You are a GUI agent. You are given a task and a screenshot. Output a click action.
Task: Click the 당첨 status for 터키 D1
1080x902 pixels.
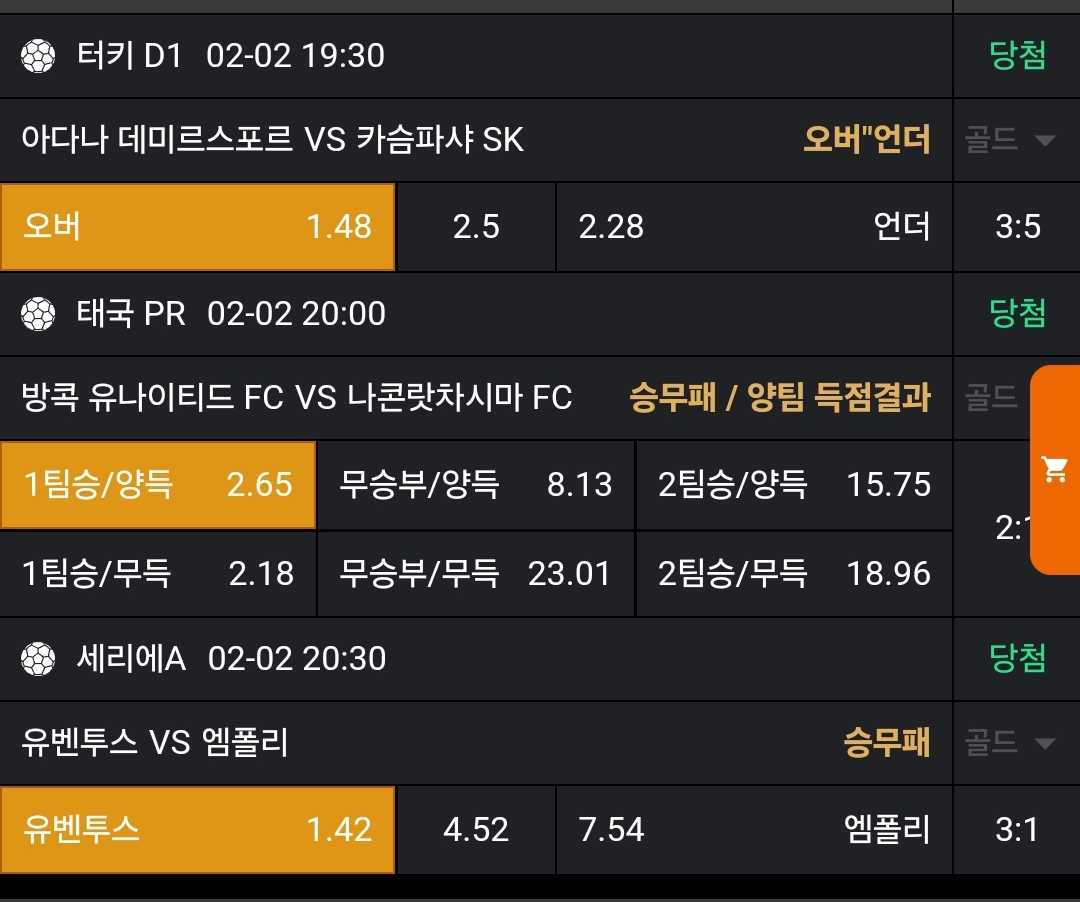click(1017, 55)
